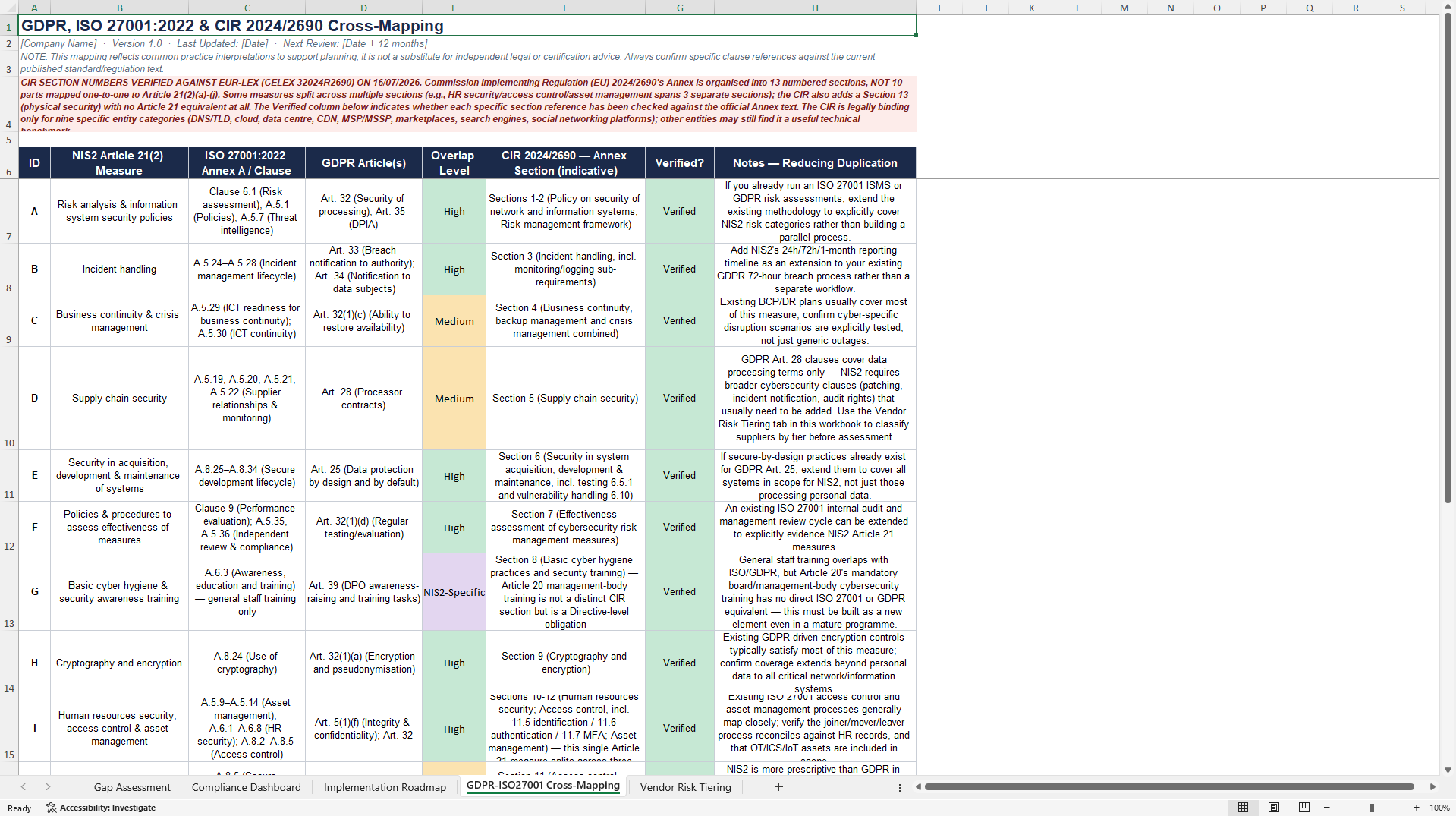Click horizontal scrollbar right arrow
Image resolution: width=1456 pixels, height=816 pixels.
tap(1432, 787)
